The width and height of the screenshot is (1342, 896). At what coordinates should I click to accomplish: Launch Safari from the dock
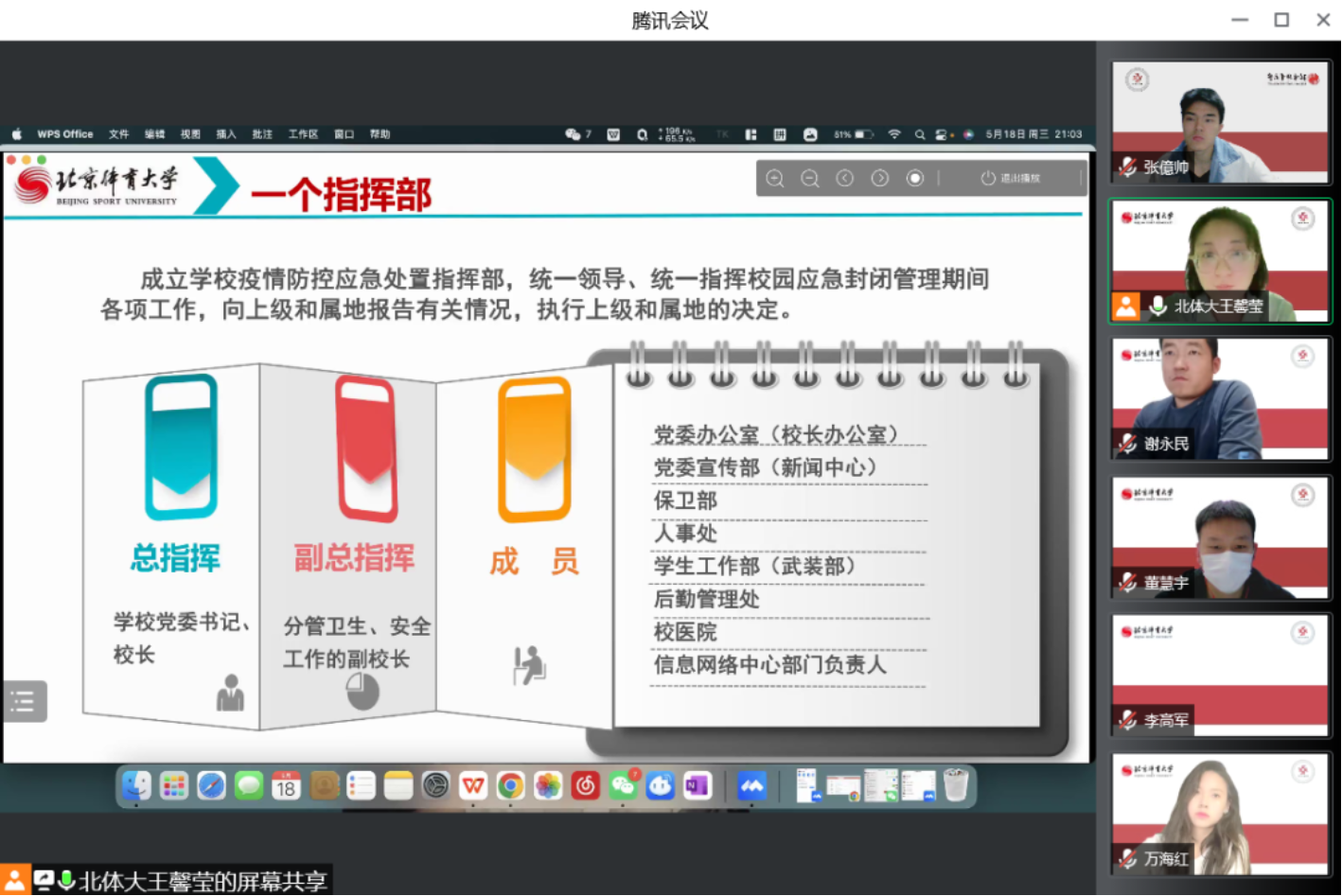point(212,785)
